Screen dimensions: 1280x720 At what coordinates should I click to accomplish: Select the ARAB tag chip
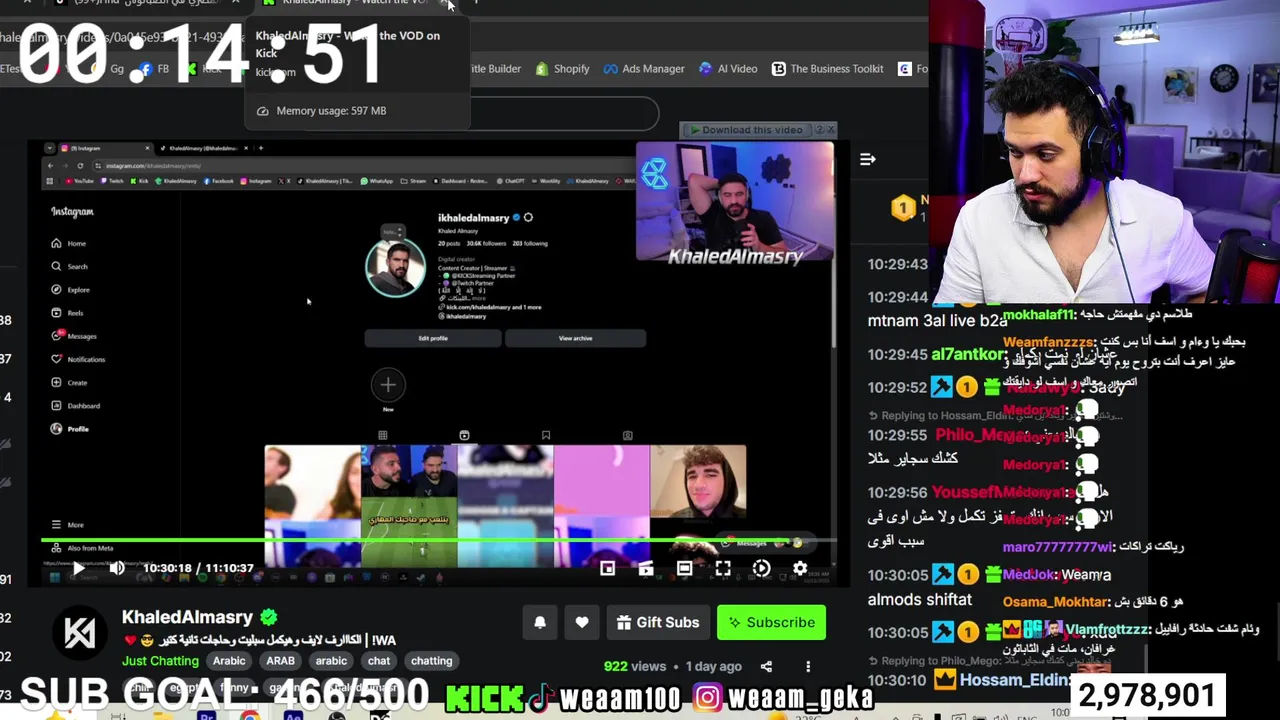280,661
